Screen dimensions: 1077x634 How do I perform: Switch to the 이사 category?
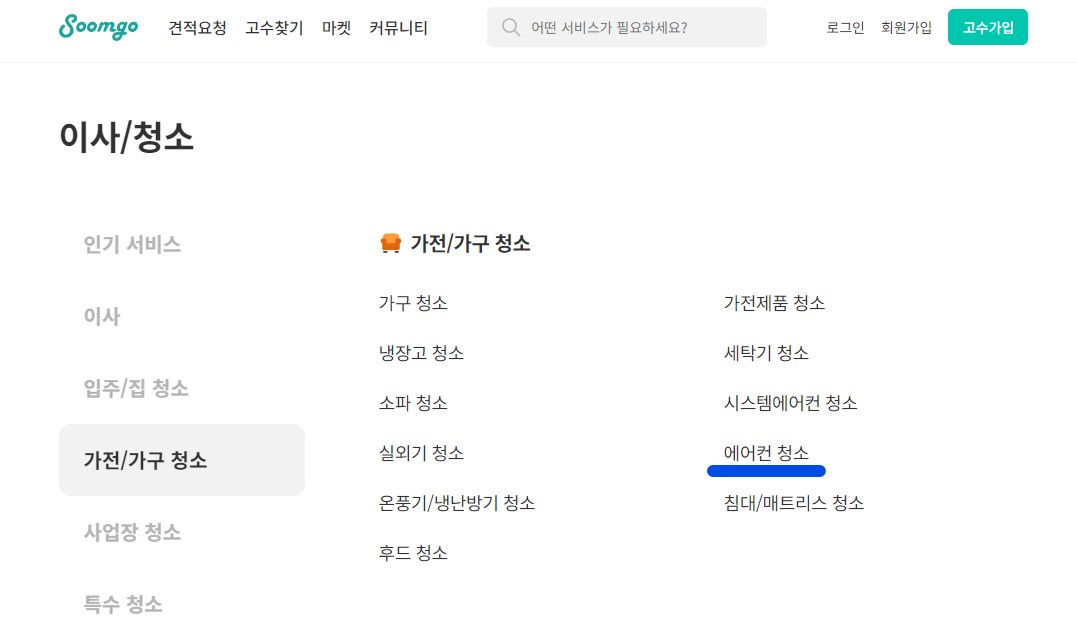[x=102, y=316]
